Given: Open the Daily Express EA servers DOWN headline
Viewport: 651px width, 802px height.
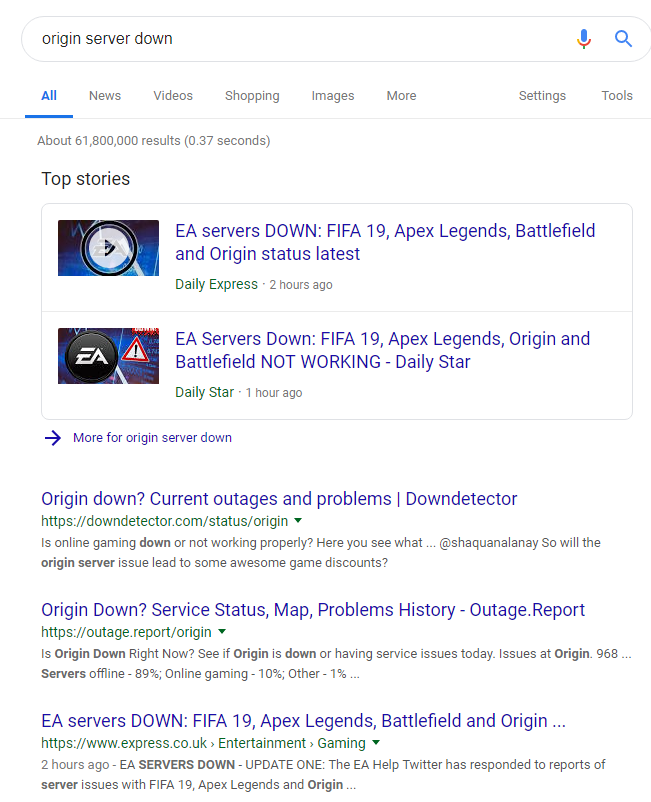Looking at the screenshot, I should pos(385,242).
